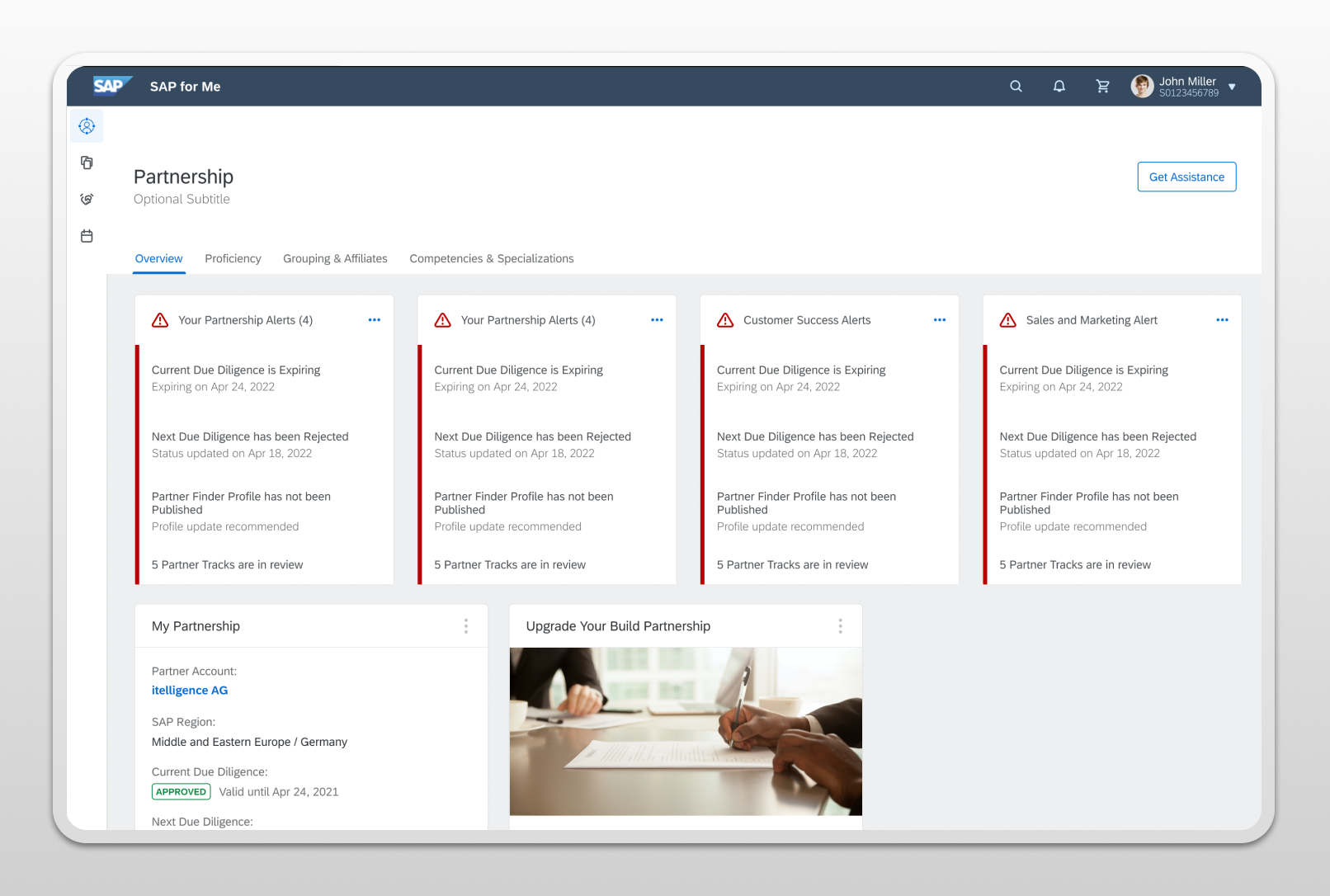Click the Partner Account label
Screen dimensions: 1330x896
tap(194, 672)
